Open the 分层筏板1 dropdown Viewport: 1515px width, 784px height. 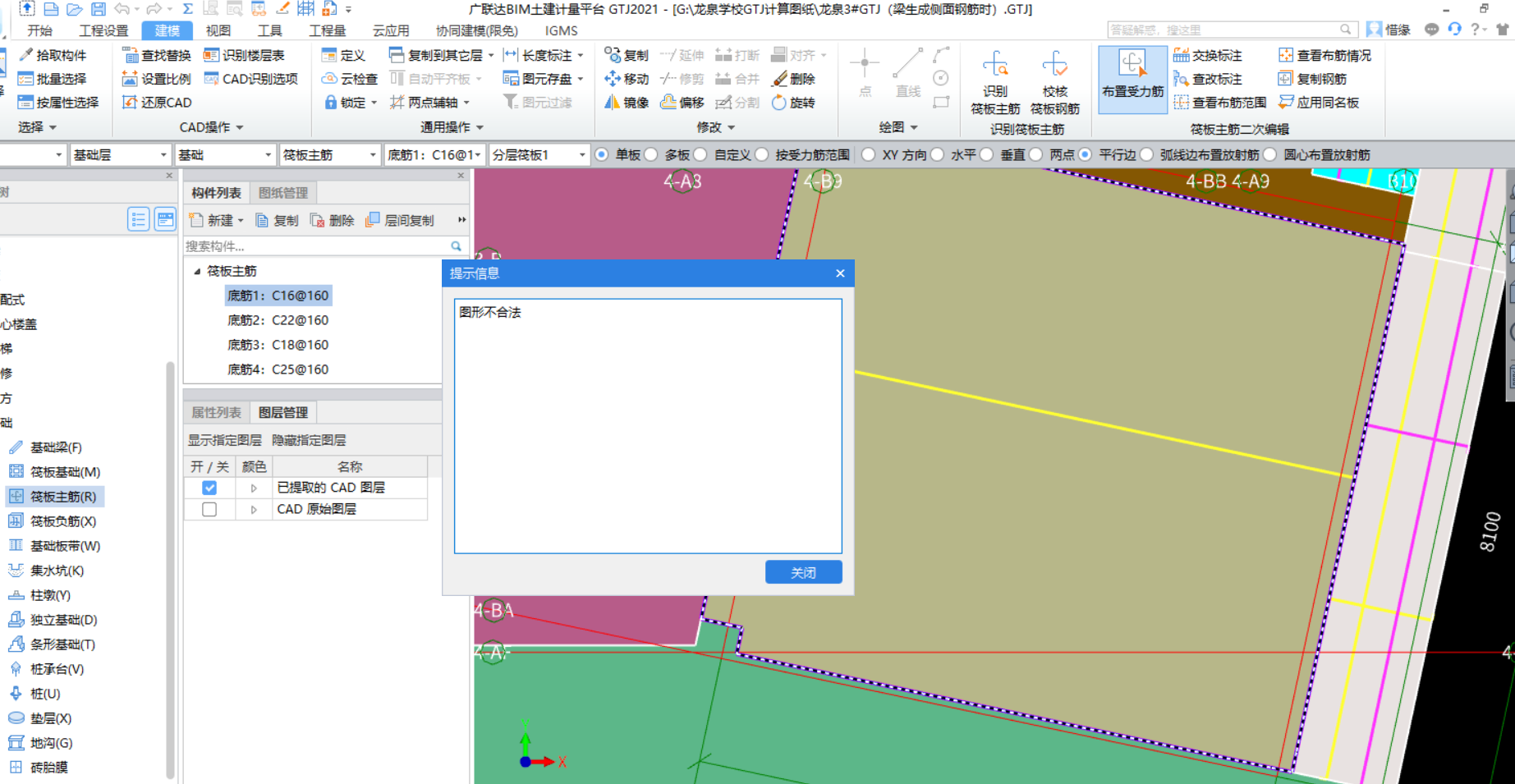[x=538, y=155]
